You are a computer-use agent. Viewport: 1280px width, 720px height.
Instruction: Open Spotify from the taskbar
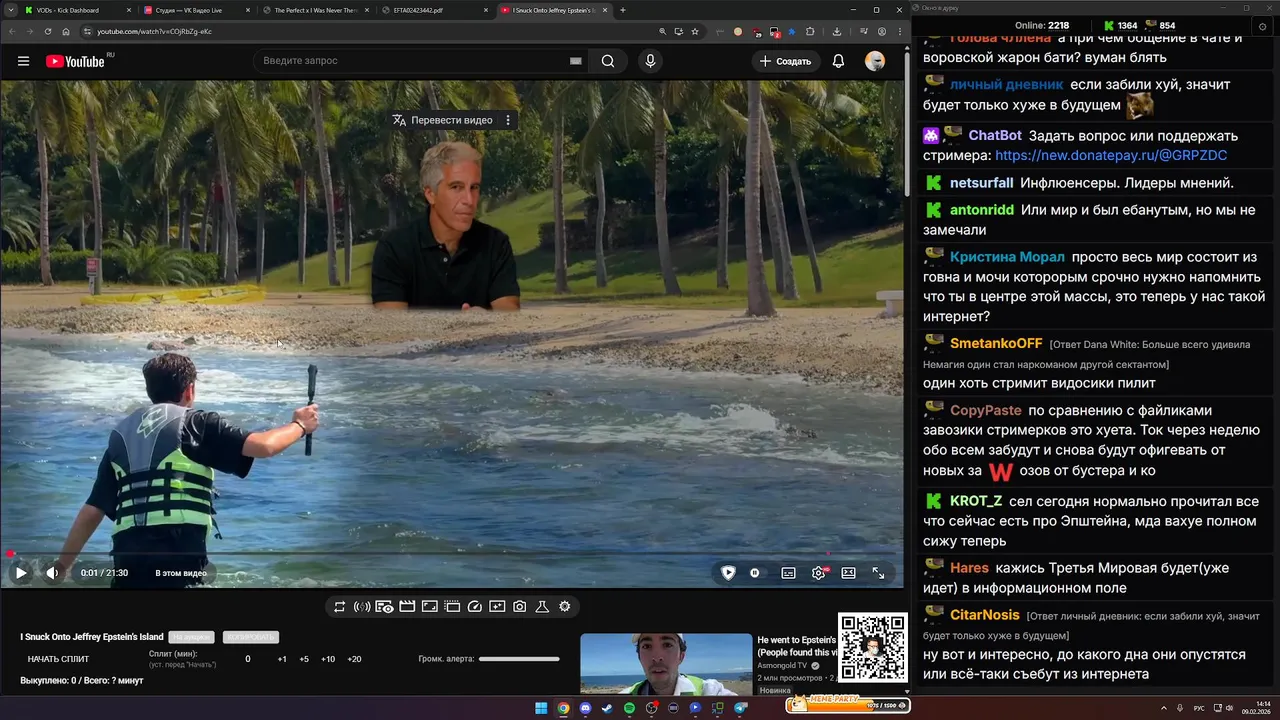(629, 708)
